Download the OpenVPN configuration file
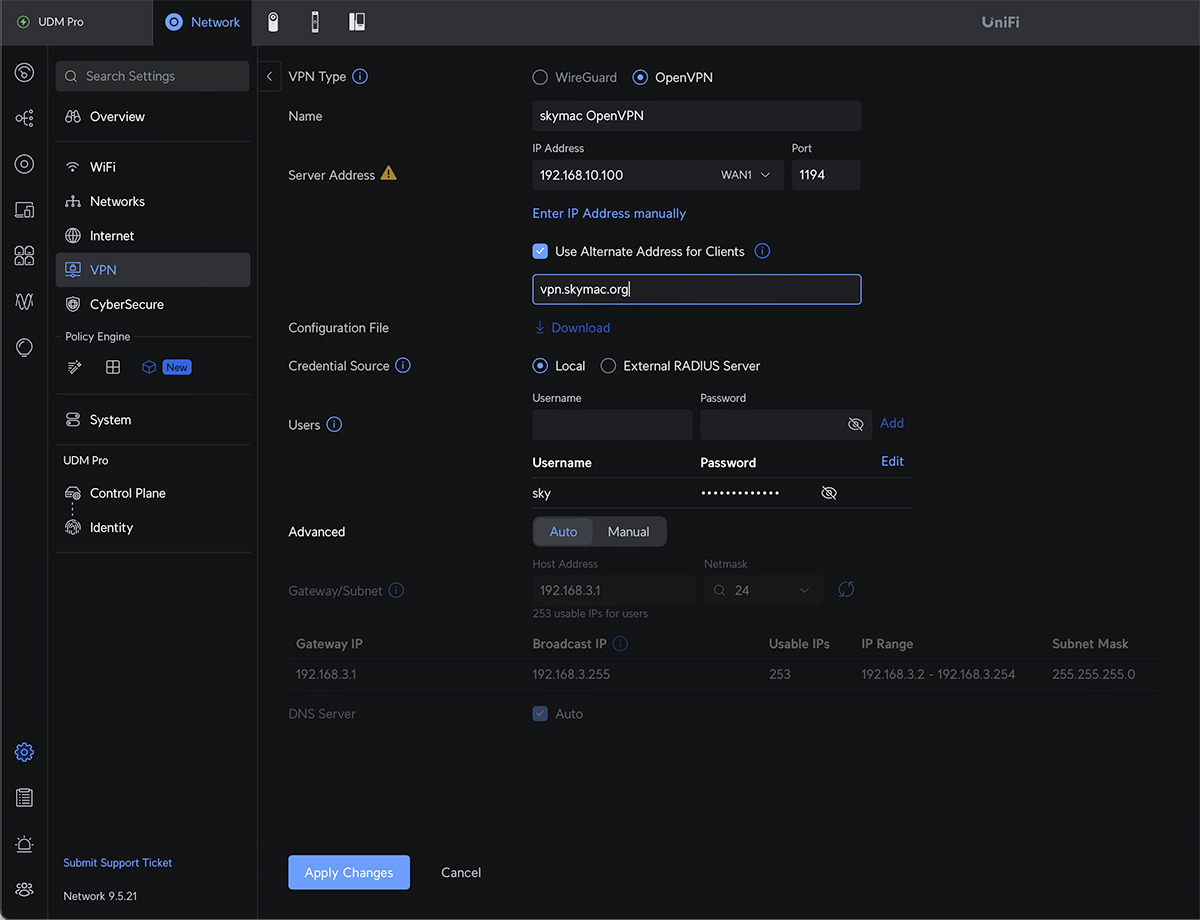Screen dimensions: 1200x920 coord(572,327)
